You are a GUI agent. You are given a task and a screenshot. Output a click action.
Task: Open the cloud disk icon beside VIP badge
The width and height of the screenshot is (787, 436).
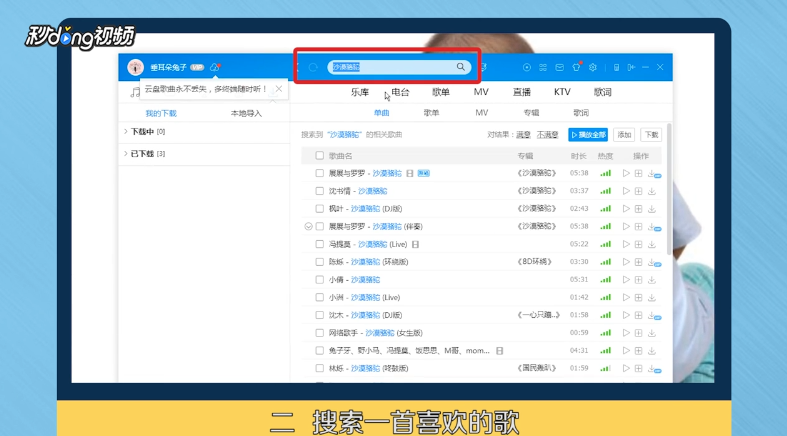click(215, 67)
